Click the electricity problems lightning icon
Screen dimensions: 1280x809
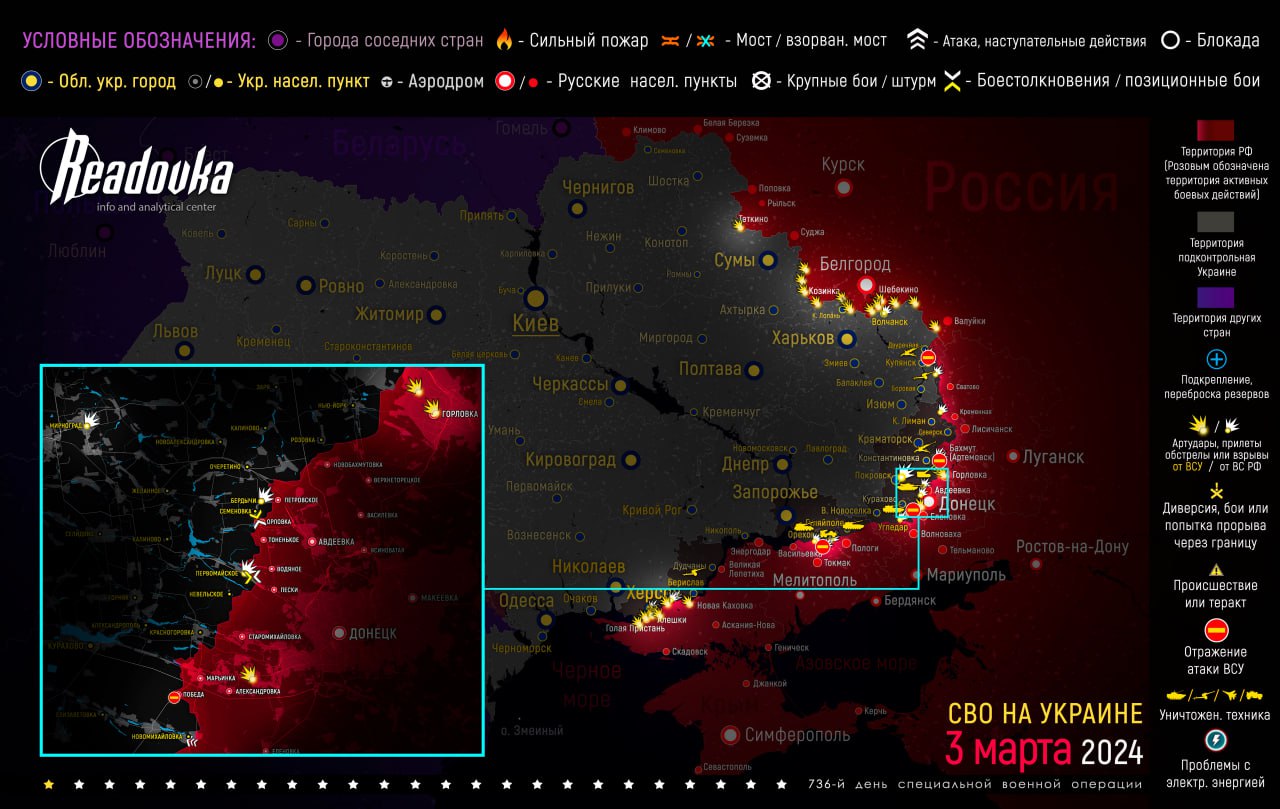click(x=1216, y=741)
